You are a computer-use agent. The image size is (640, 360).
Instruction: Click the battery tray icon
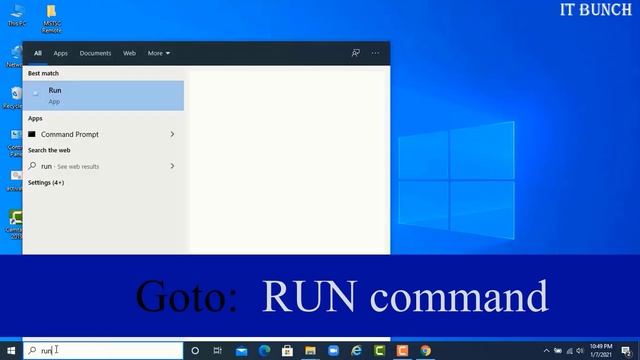[558, 351]
